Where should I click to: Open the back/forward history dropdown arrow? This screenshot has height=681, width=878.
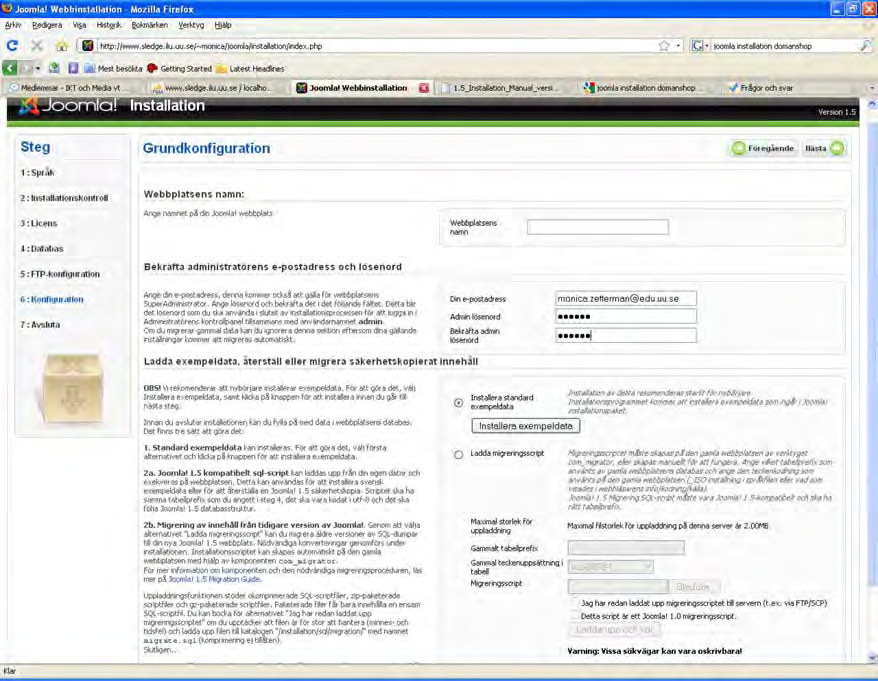point(38,68)
